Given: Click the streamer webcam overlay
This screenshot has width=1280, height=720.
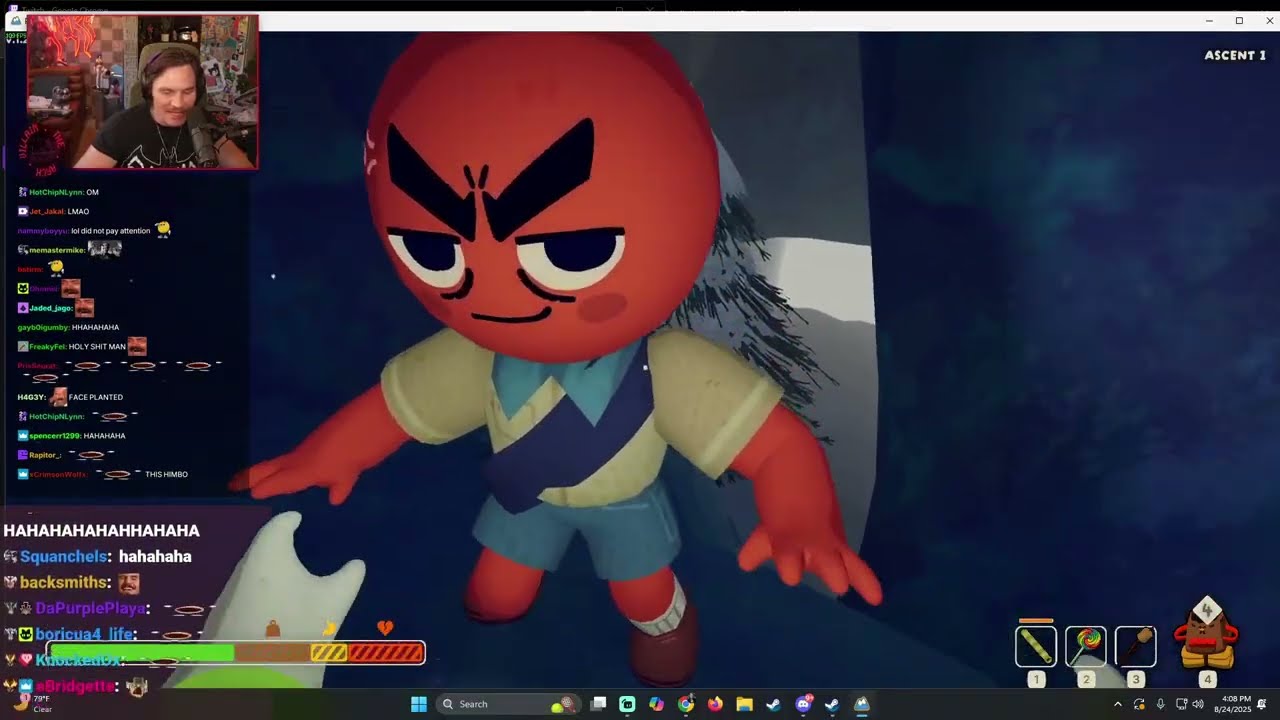Looking at the screenshot, I should (142, 92).
